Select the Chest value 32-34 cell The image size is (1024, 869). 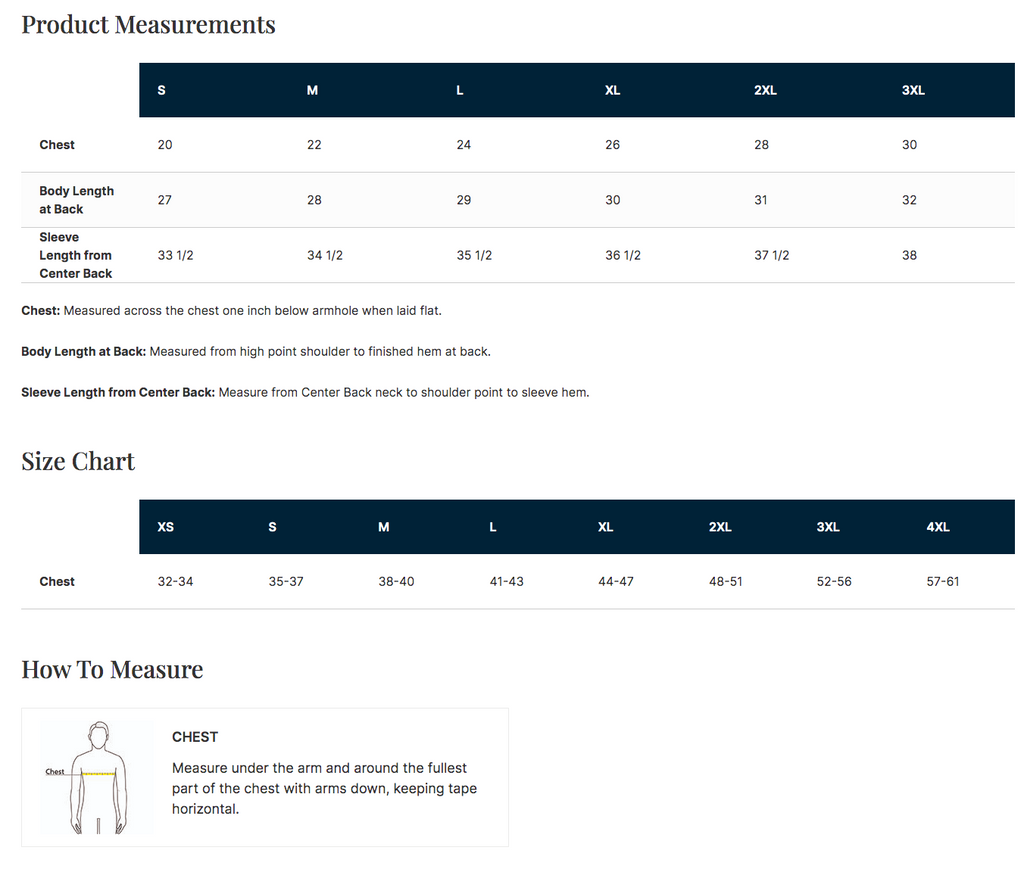click(175, 581)
